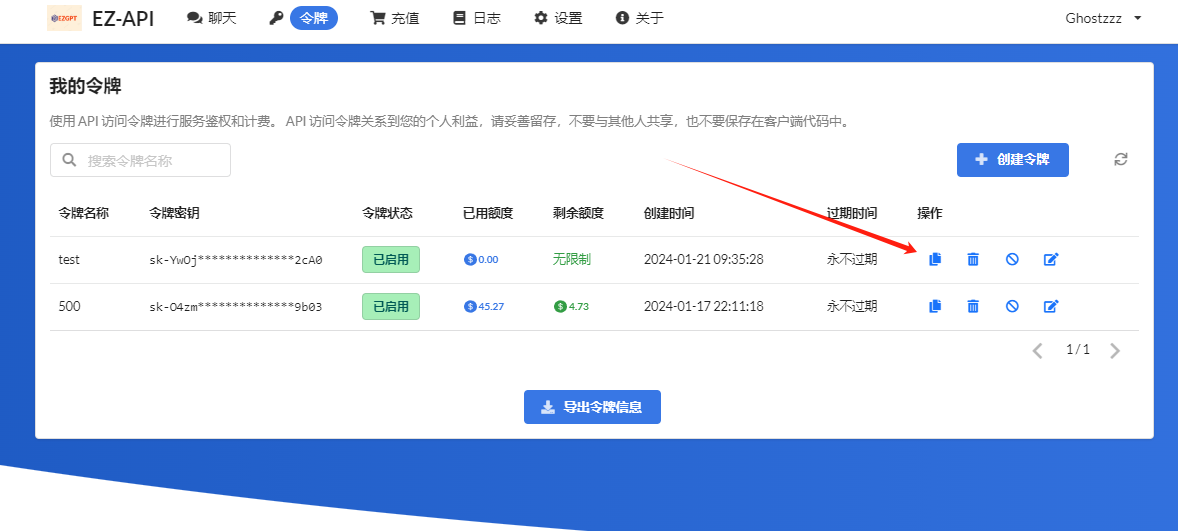Open the 关于 about page
This screenshot has height=531, width=1178.
(x=639, y=18)
